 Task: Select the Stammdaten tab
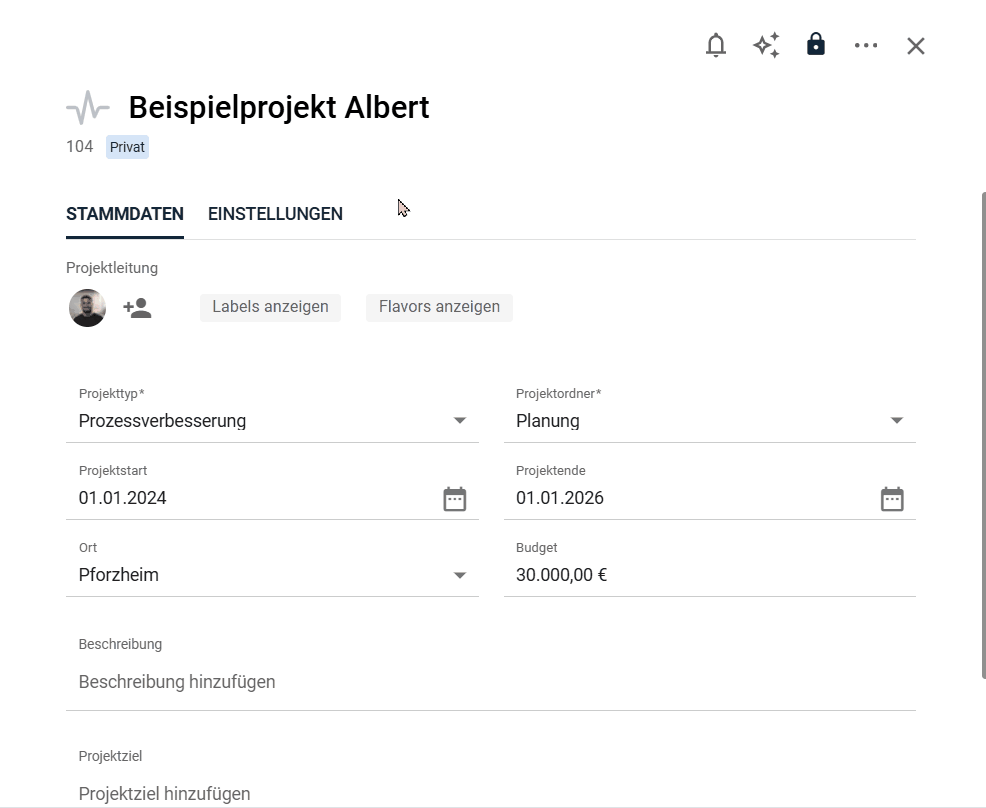tap(125, 214)
